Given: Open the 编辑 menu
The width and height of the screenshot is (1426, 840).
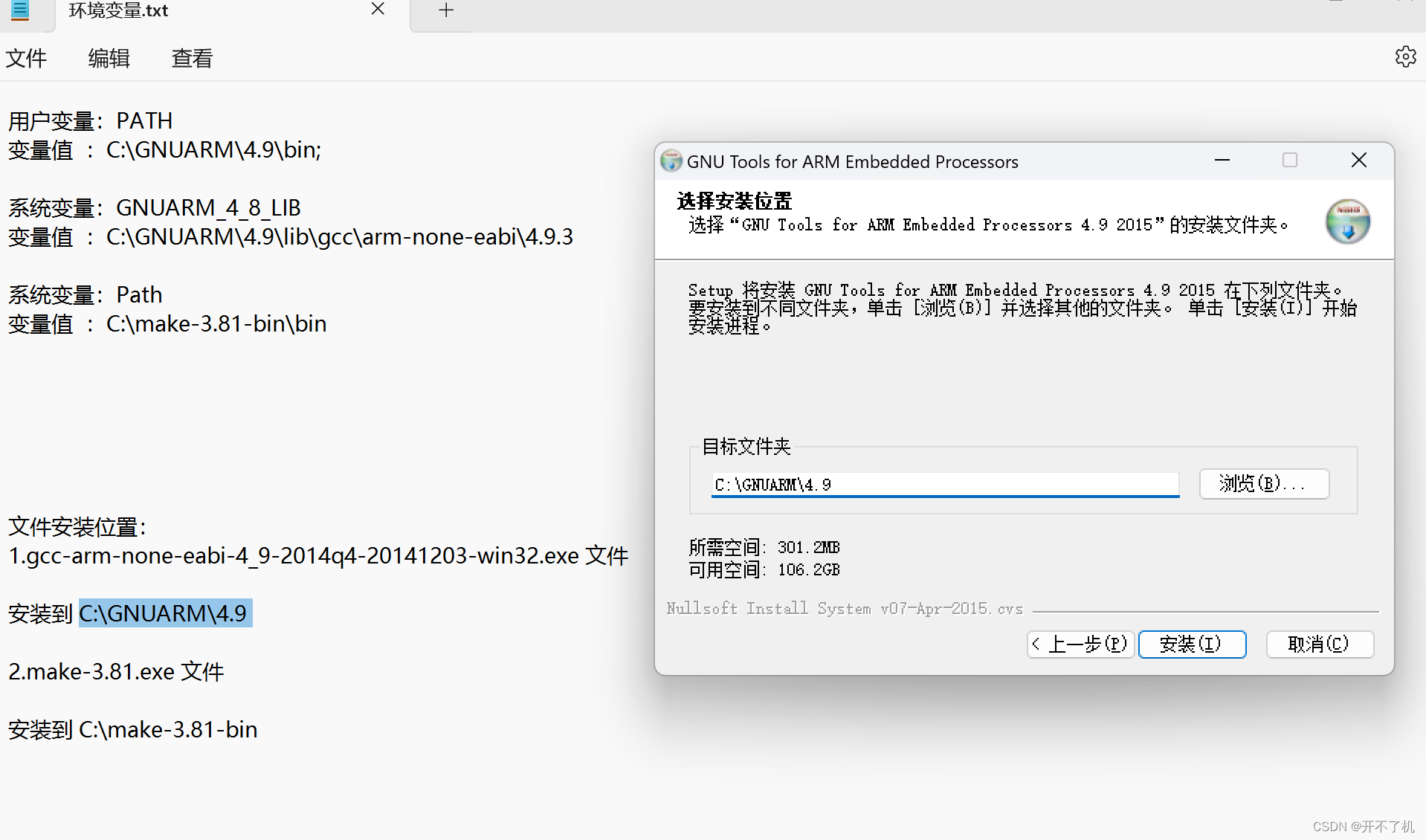Looking at the screenshot, I should click(x=109, y=58).
